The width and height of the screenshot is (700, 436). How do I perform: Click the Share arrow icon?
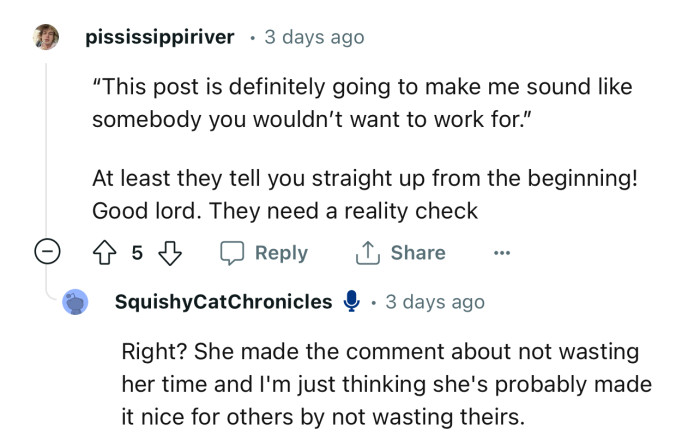(x=368, y=253)
